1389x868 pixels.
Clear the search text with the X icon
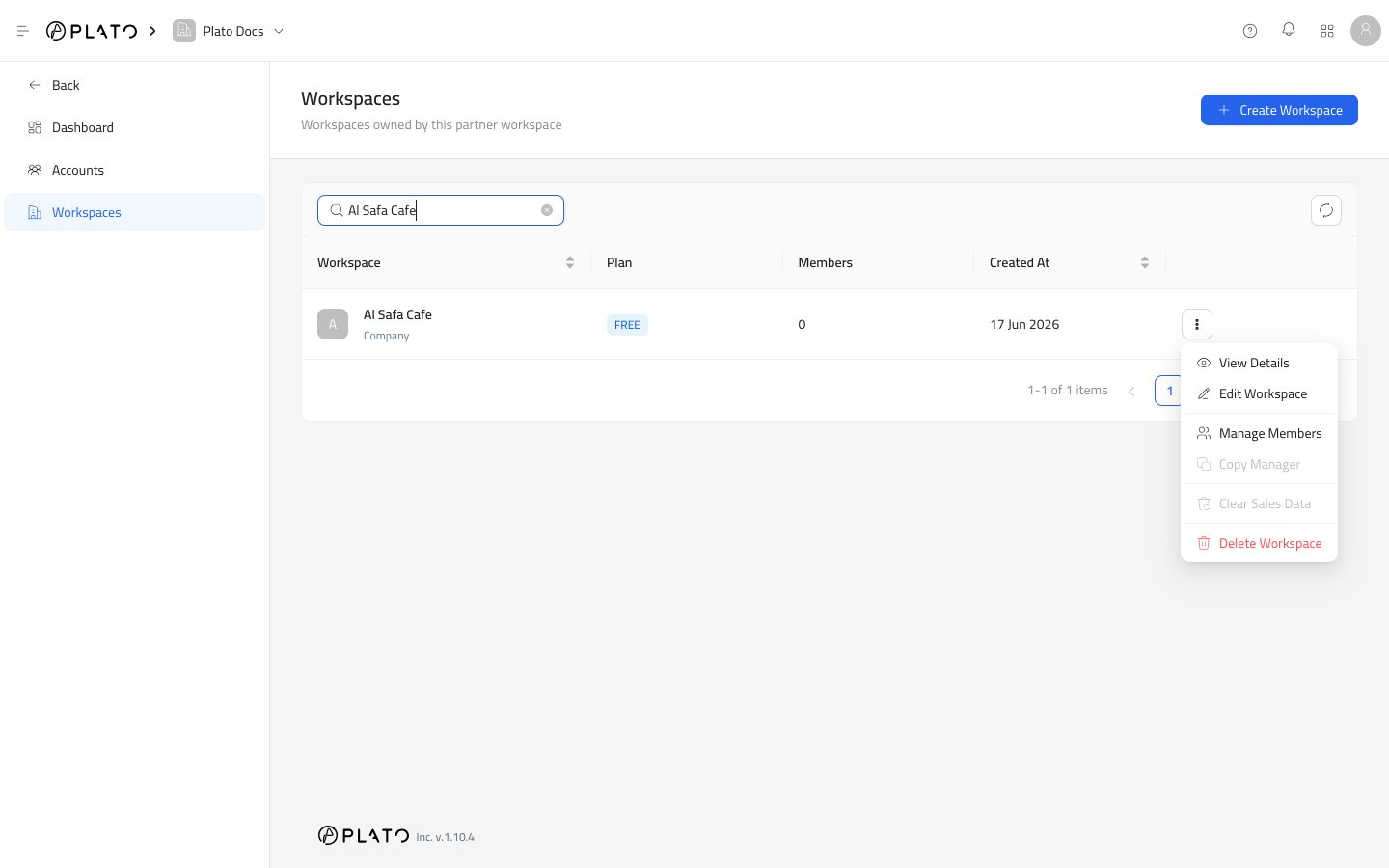coord(547,210)
